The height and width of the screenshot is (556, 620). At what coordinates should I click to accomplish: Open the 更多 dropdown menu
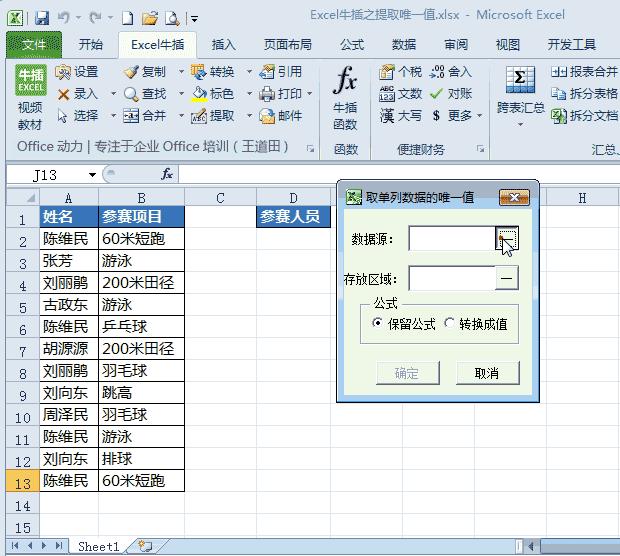[480, 116]
